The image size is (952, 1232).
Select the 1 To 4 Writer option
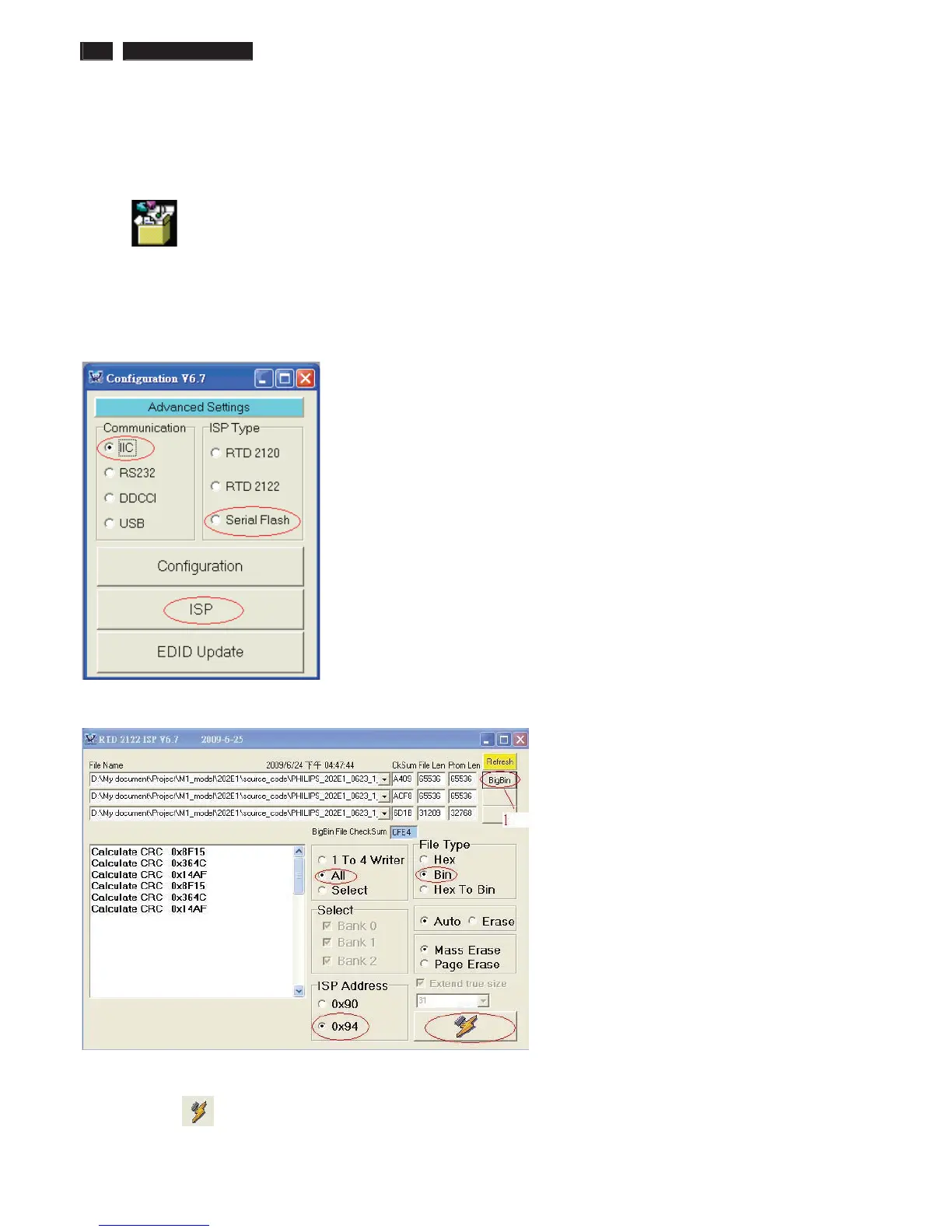[x=361, y=860]
